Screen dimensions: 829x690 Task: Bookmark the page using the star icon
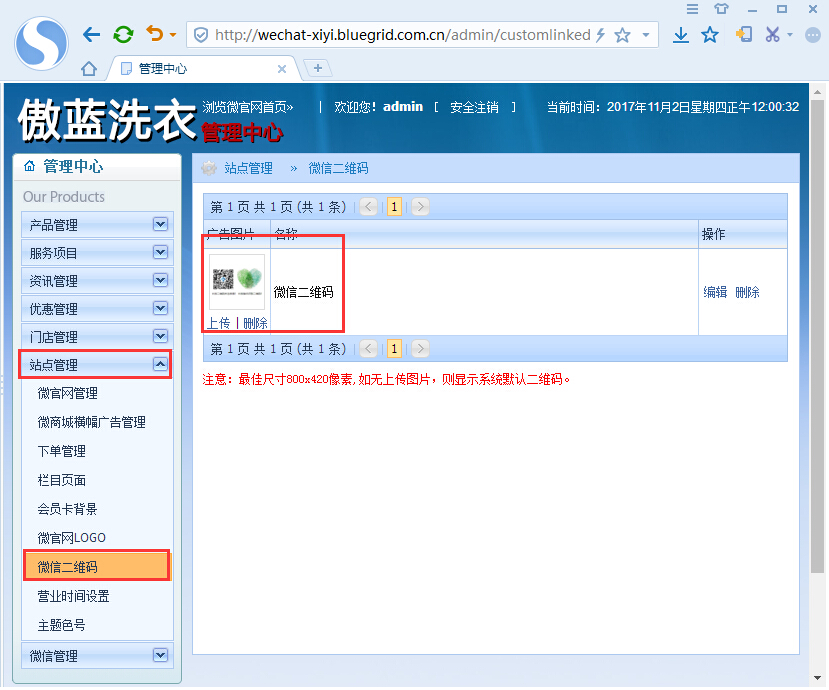pos(710,33)
